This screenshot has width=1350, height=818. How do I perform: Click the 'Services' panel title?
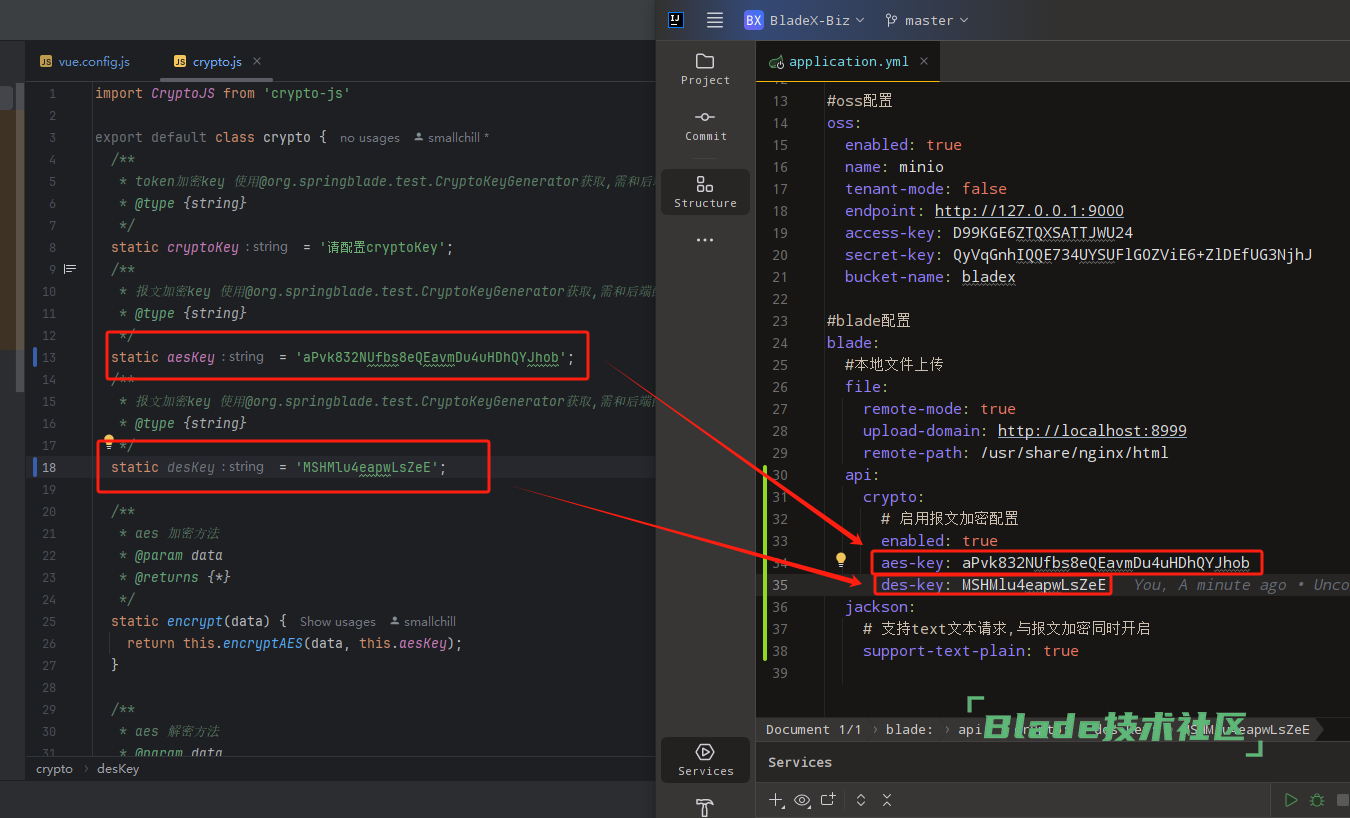pos(800,762)
